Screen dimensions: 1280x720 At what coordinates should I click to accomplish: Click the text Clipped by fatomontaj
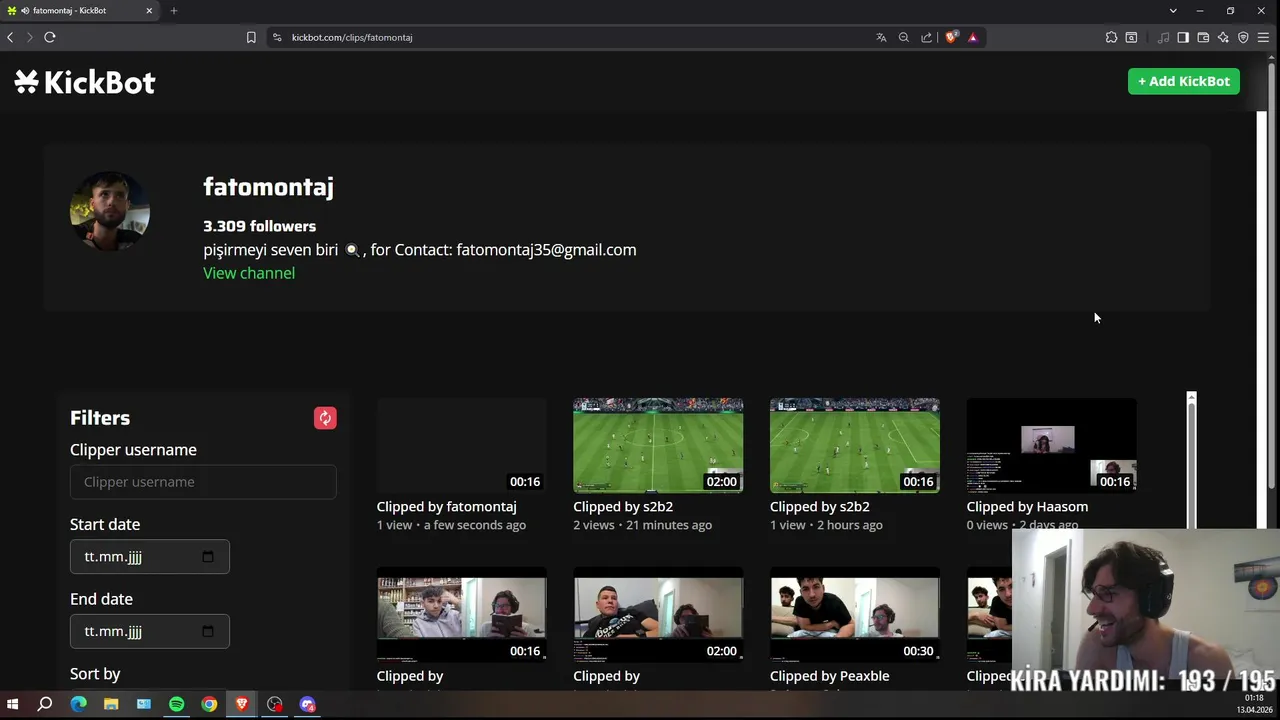[x=447, y=507]
